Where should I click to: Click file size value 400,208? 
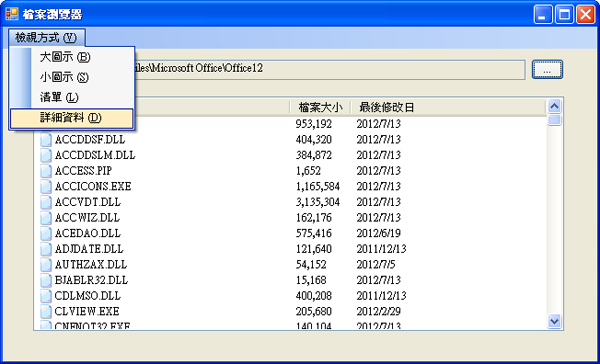pyautogui.click(x=314, y=296)
